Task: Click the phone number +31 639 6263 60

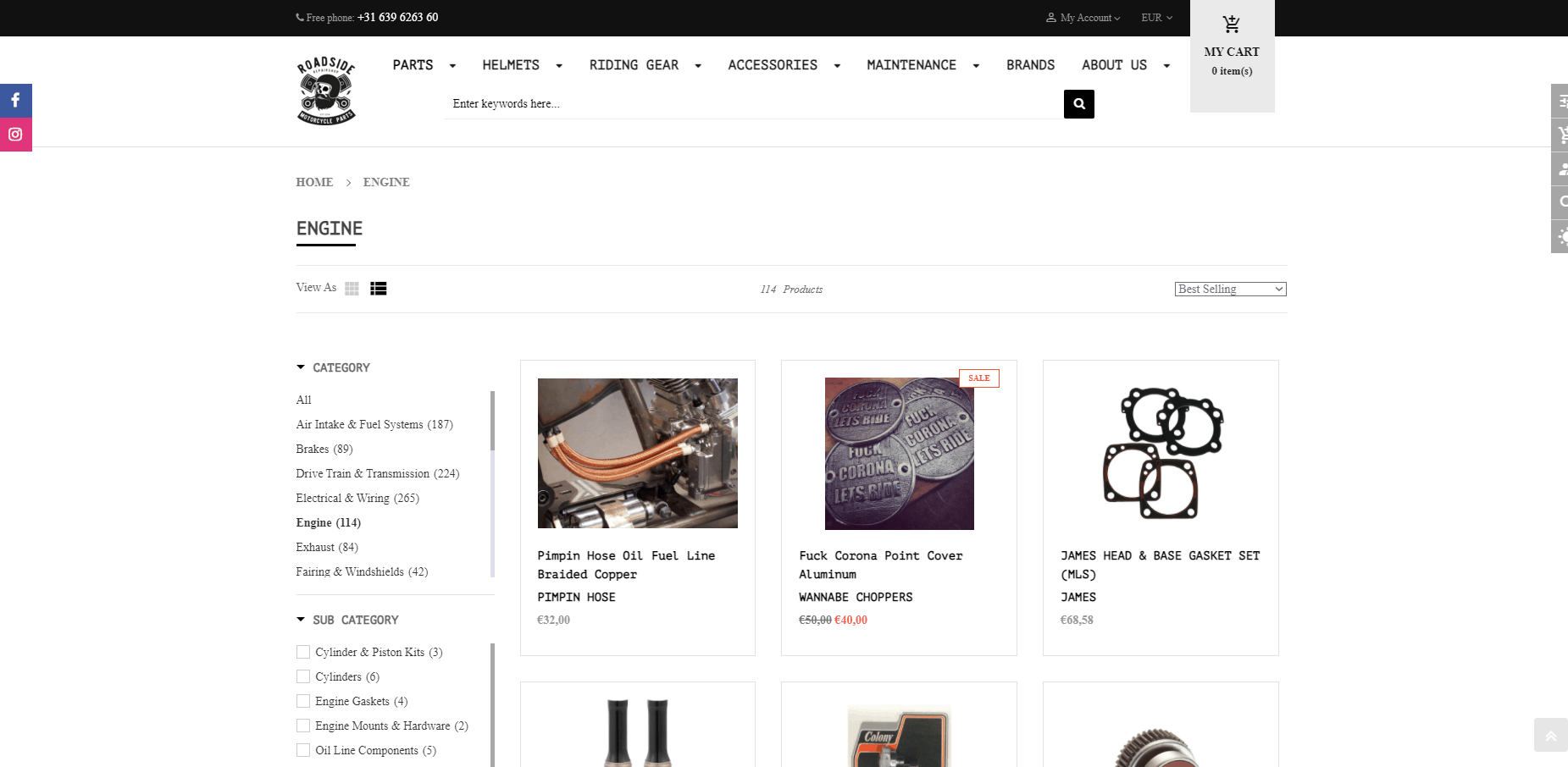Action: [x=397, y=17]
